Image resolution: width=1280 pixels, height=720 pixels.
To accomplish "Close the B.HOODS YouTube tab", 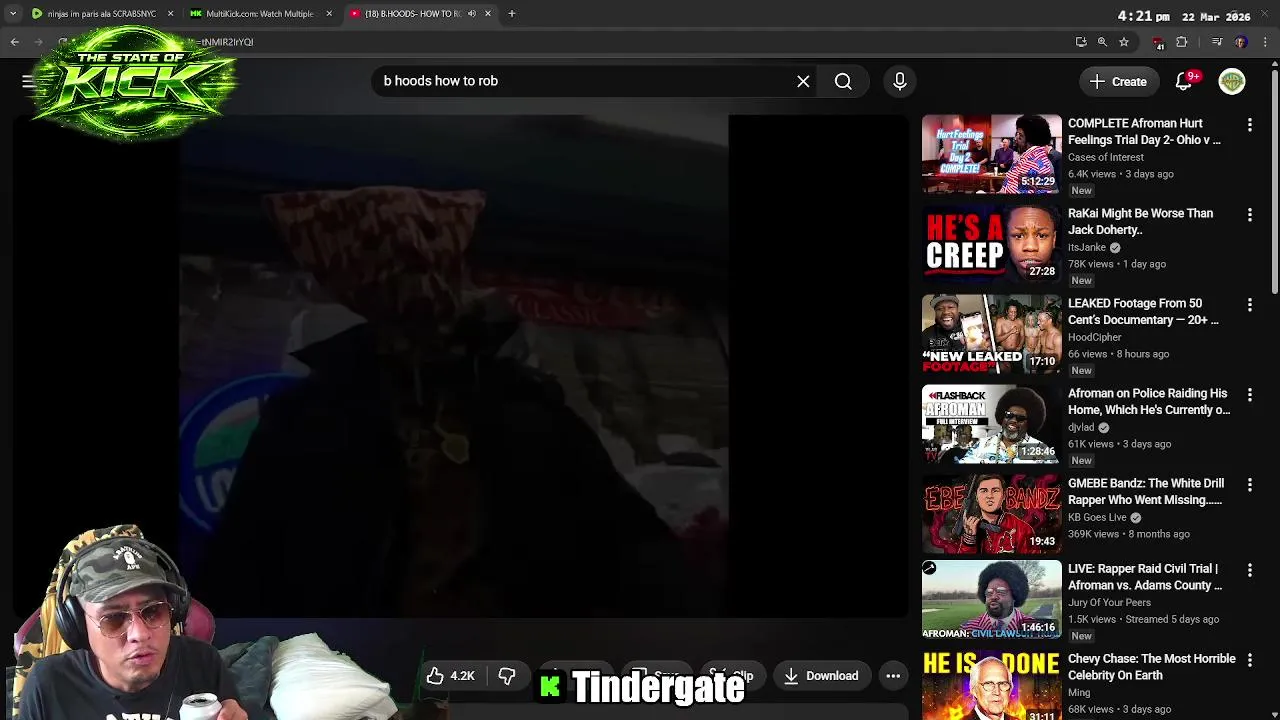I will (488, 14).
